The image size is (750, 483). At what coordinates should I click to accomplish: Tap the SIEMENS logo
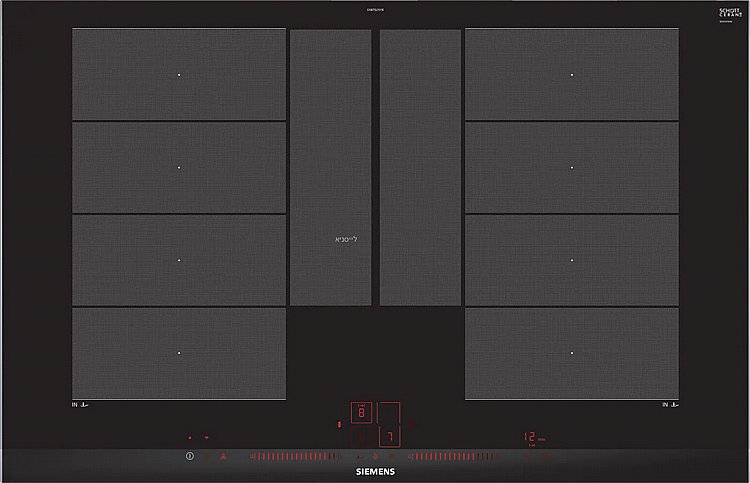point(375,472)
